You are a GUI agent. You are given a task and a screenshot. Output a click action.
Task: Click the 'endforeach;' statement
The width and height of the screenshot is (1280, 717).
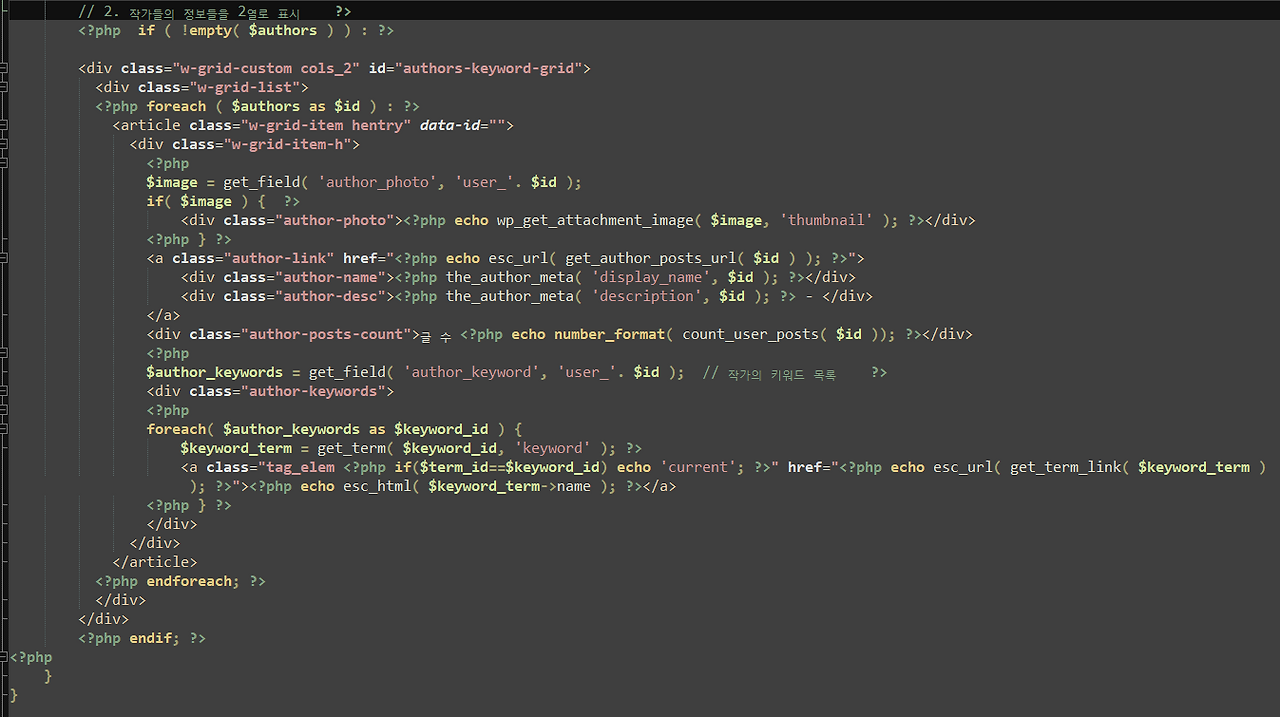coord(193,581)
